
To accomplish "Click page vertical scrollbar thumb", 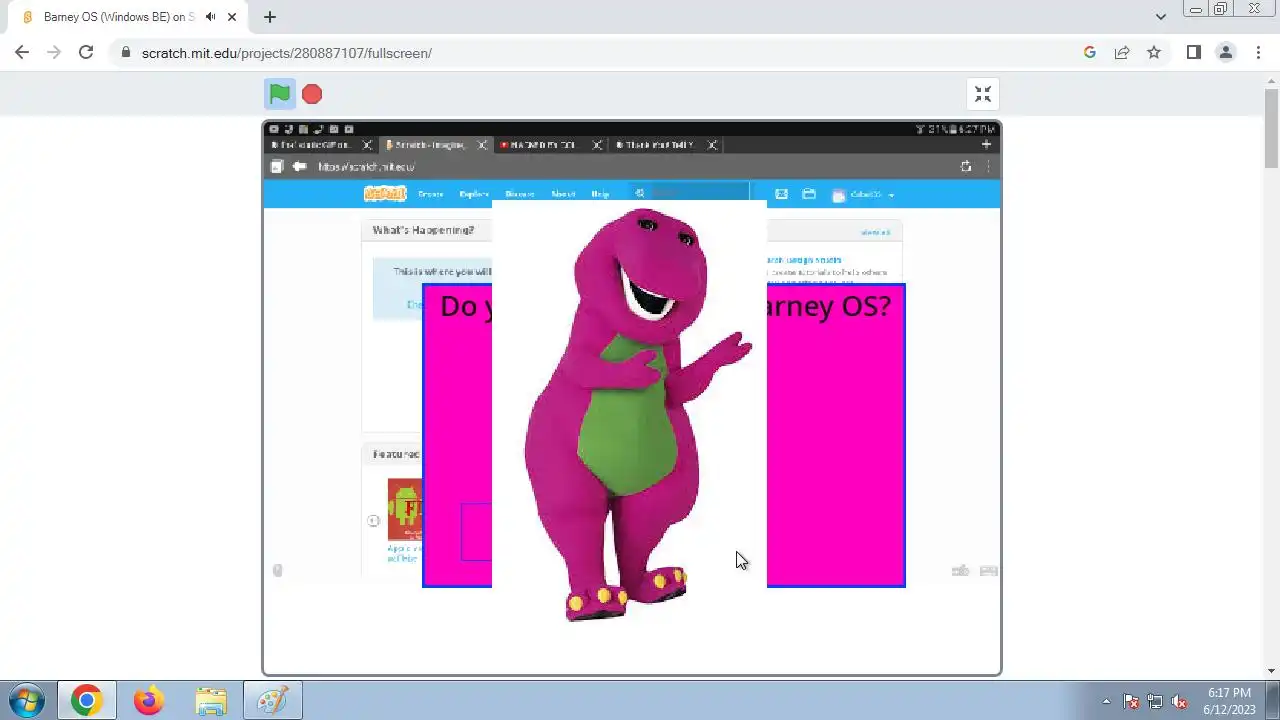I will tap(1272, 127).
